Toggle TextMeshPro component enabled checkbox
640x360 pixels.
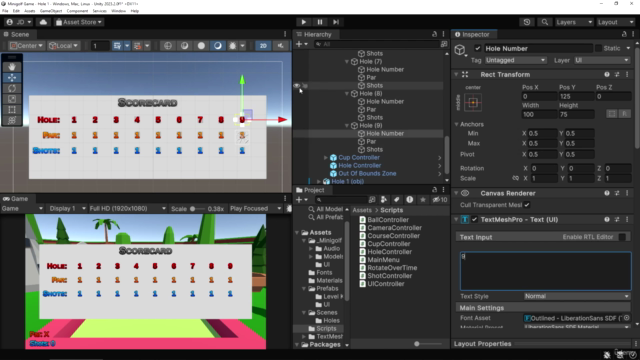coord(474,219)
